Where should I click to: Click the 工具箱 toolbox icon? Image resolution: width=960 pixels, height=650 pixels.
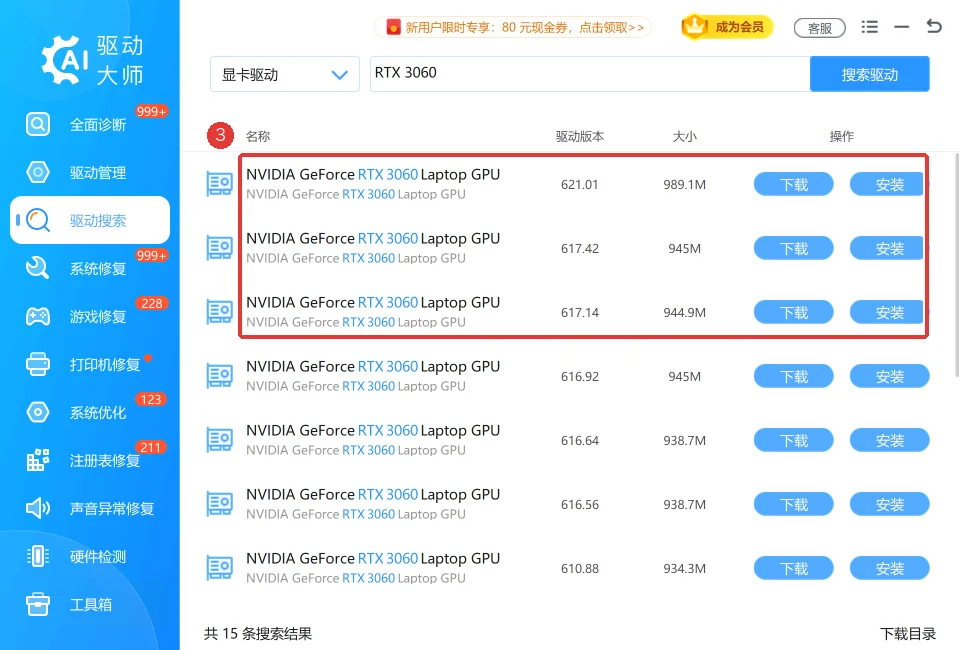(x=38, y=604)
